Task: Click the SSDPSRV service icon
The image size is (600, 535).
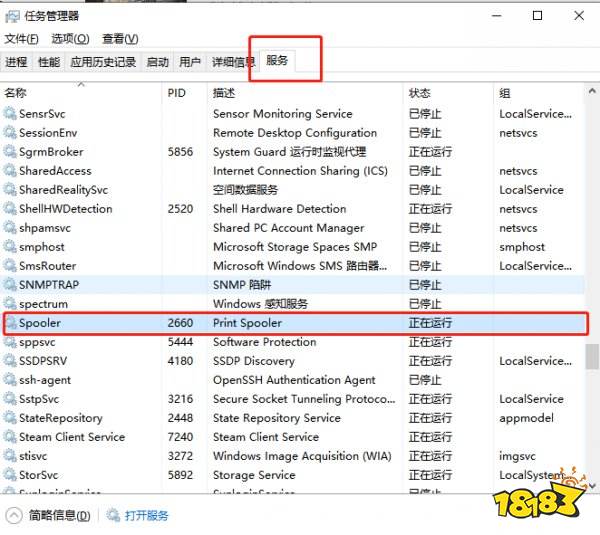Action: (10, 360)
